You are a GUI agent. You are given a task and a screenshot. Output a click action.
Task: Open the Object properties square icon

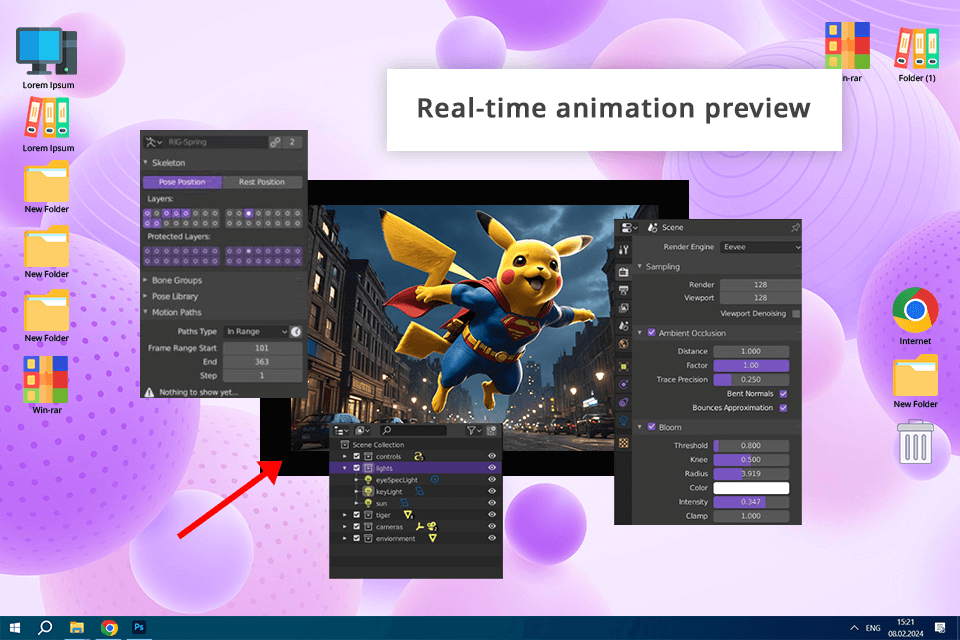coord(623,366)
